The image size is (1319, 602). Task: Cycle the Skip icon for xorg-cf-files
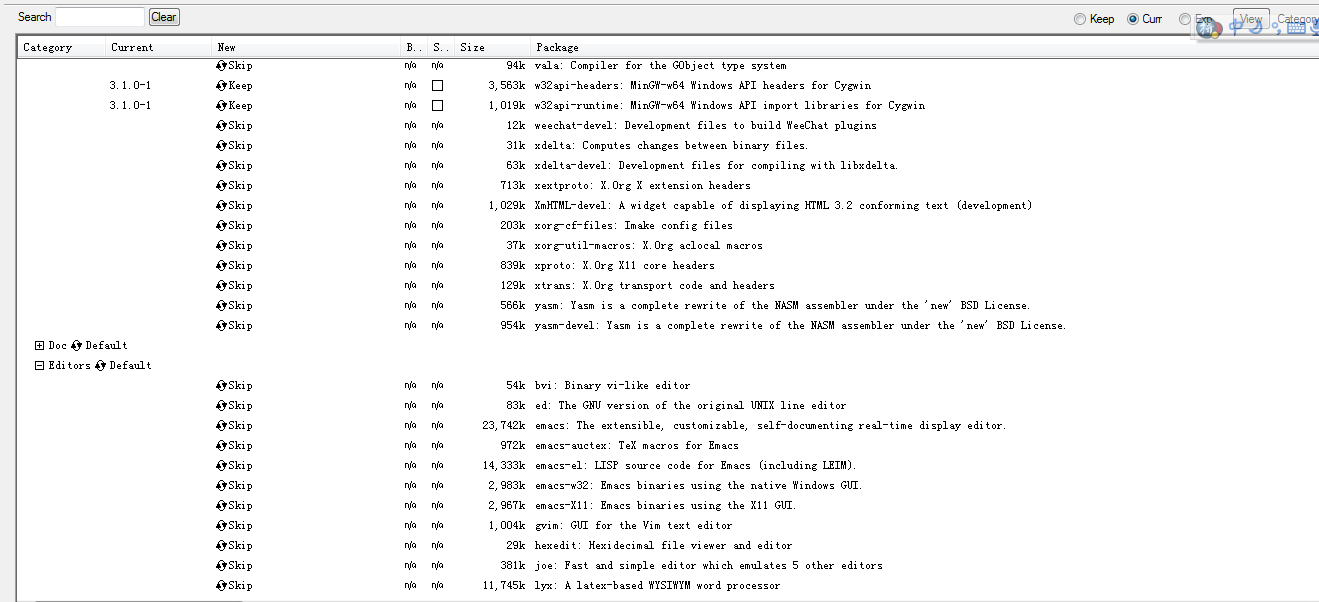coord(221,226)
